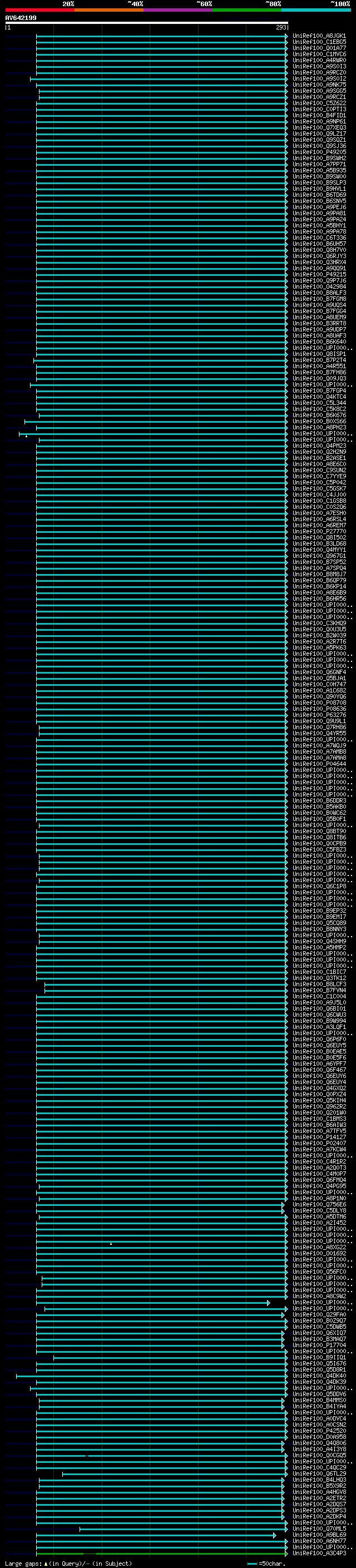The image size is (356, 1568).
Task: Select hit label UniRef100_Q7XEQ3
Action: [319, 128]
